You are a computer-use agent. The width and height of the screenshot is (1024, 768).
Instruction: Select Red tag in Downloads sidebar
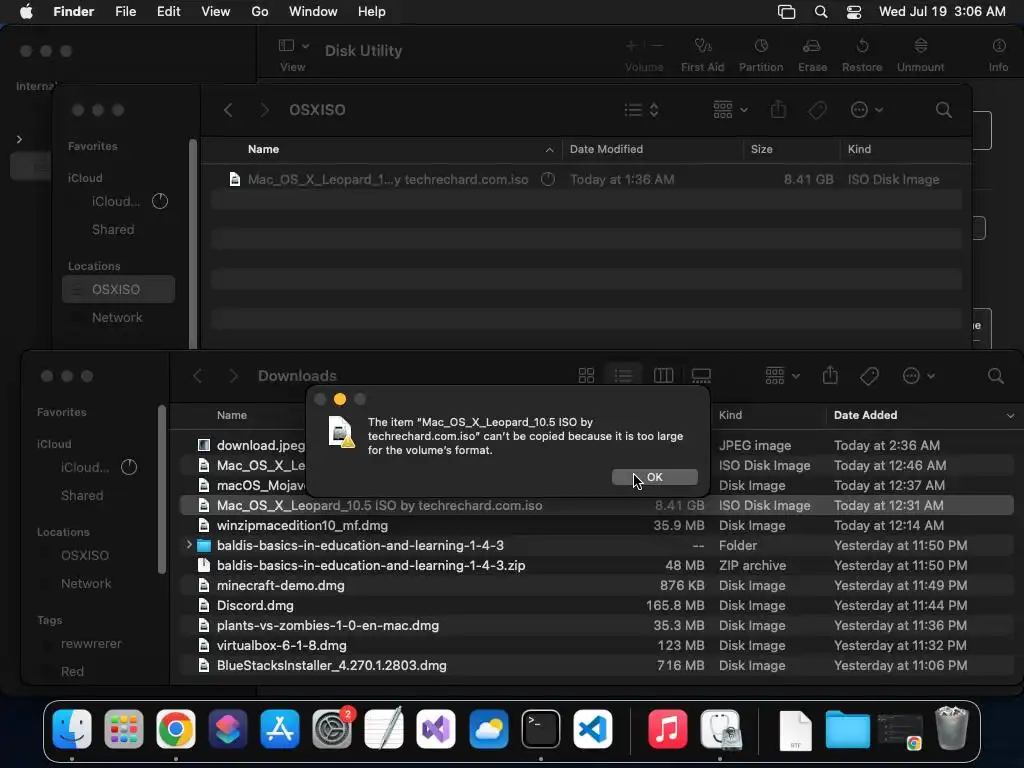72,671
